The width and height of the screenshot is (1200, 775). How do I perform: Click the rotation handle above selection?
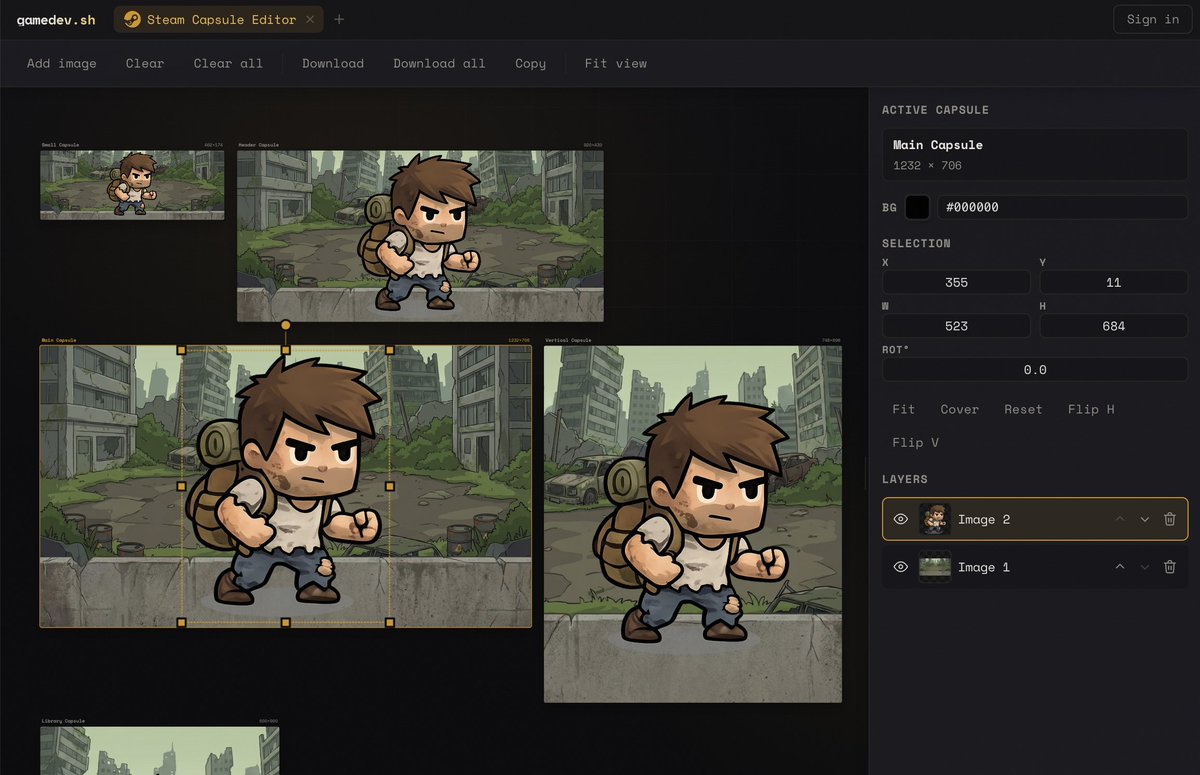[x=285, y=325]
